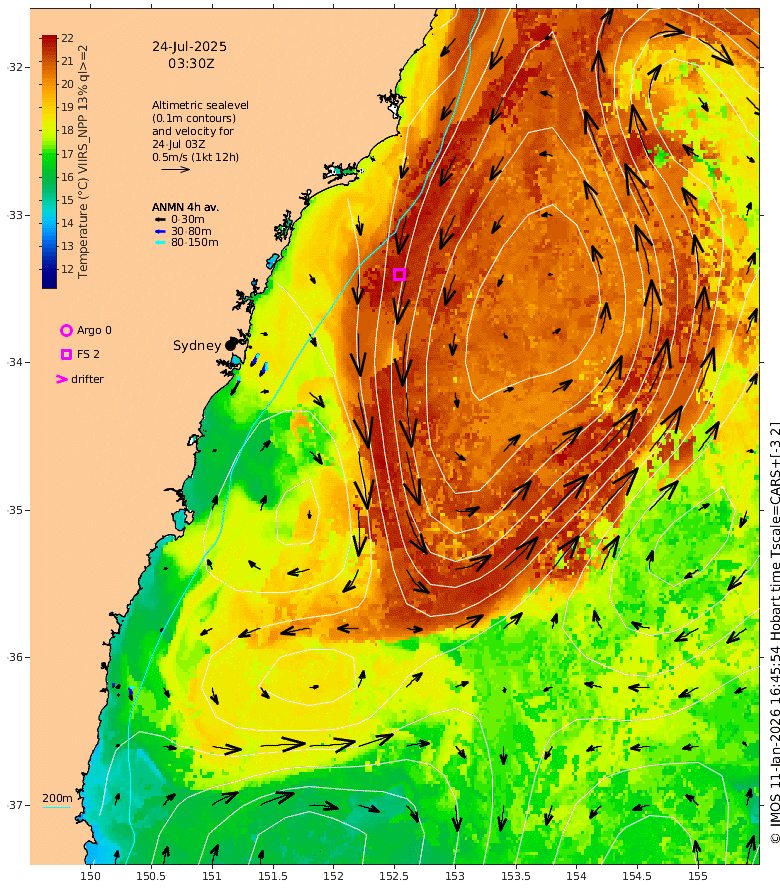Click the 12 label on the temperature scale
Image resolution: width=780 pixels, height=890 pixels.
[68, 269]
